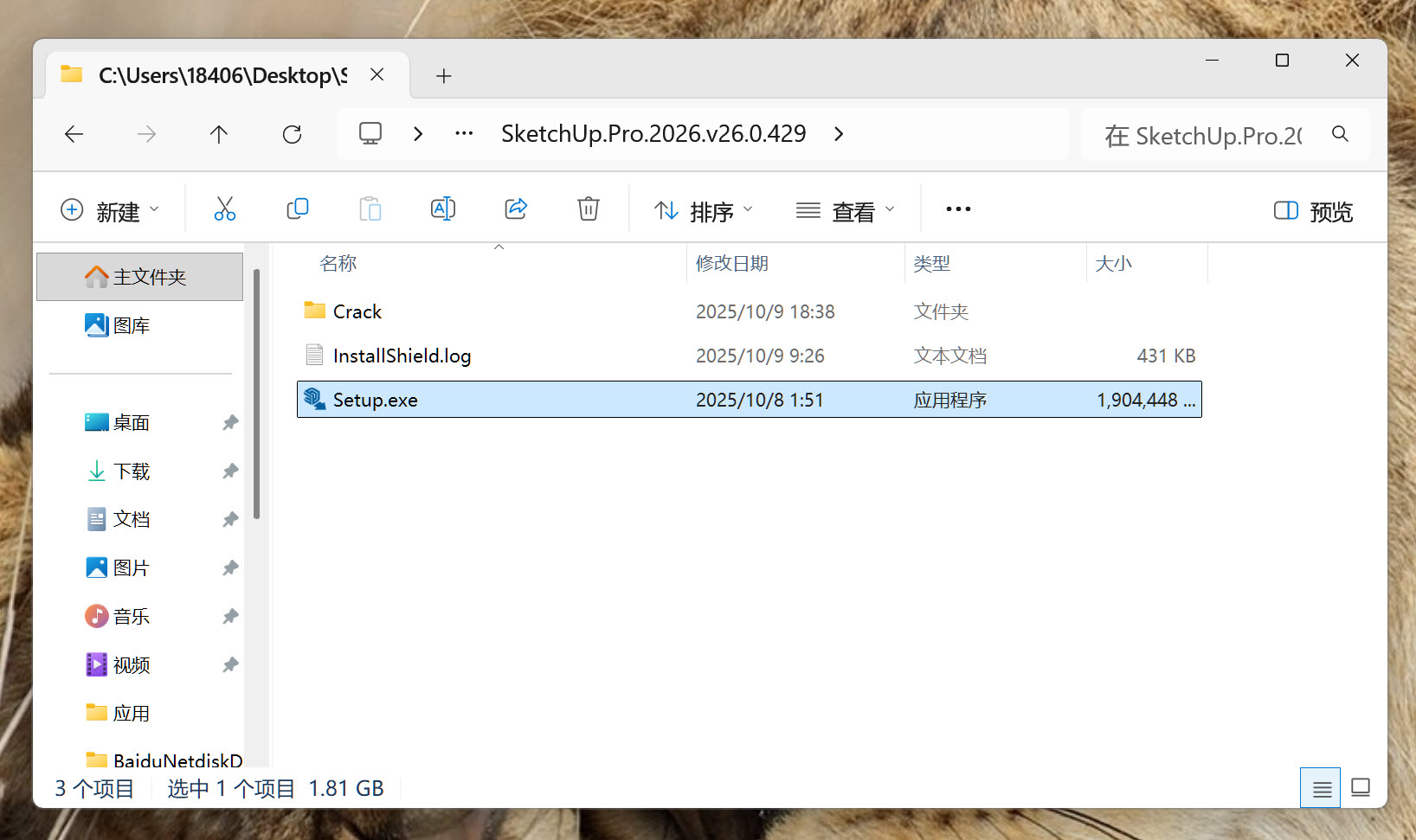Select 下载 in the sidebar
Screen dimensions: 1416x840
[x=132, y=471]
